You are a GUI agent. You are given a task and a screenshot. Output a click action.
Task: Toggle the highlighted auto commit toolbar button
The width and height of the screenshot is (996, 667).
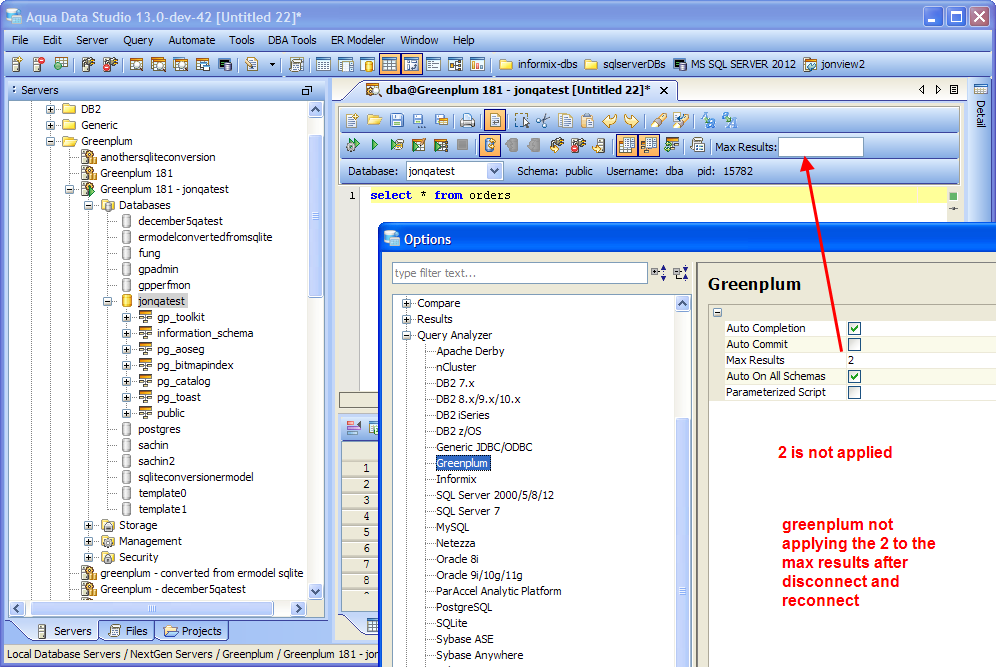pyautogui.click(x=489, y=145)
